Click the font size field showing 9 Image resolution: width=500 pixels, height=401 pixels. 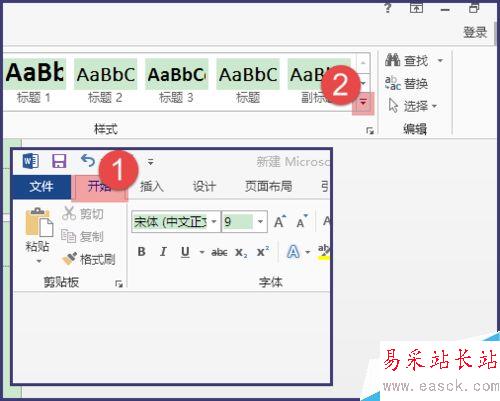(238, 222)
